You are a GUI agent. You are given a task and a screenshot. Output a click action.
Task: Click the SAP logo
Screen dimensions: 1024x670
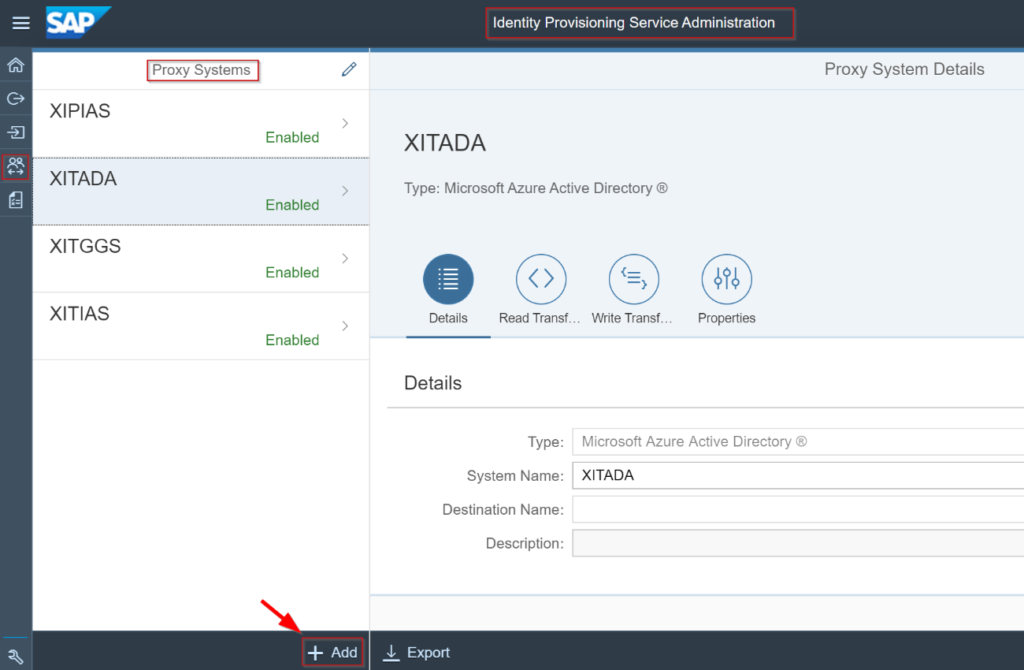click(78, 23)
